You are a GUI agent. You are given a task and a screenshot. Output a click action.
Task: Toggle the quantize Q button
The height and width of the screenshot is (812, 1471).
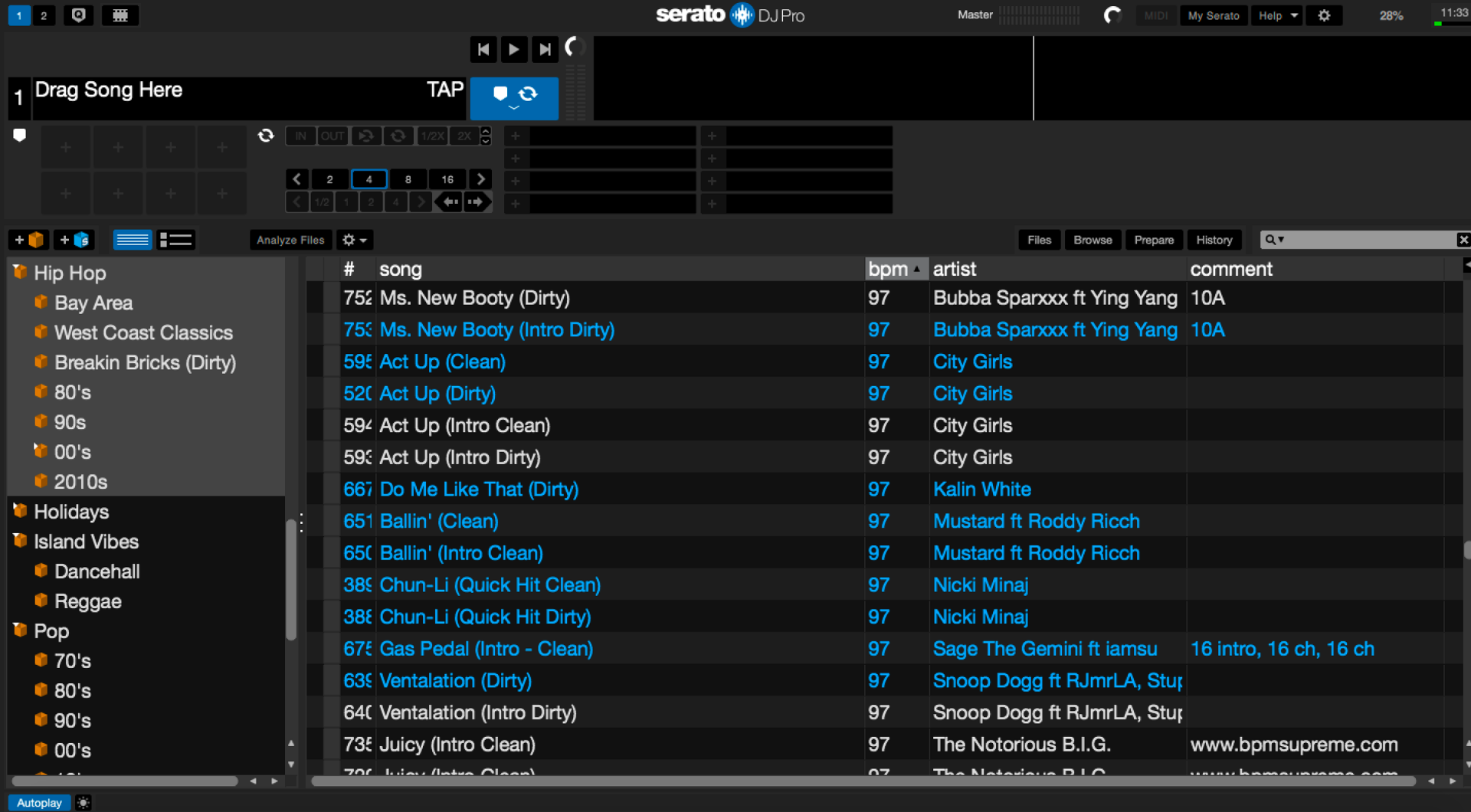[78, 15]
